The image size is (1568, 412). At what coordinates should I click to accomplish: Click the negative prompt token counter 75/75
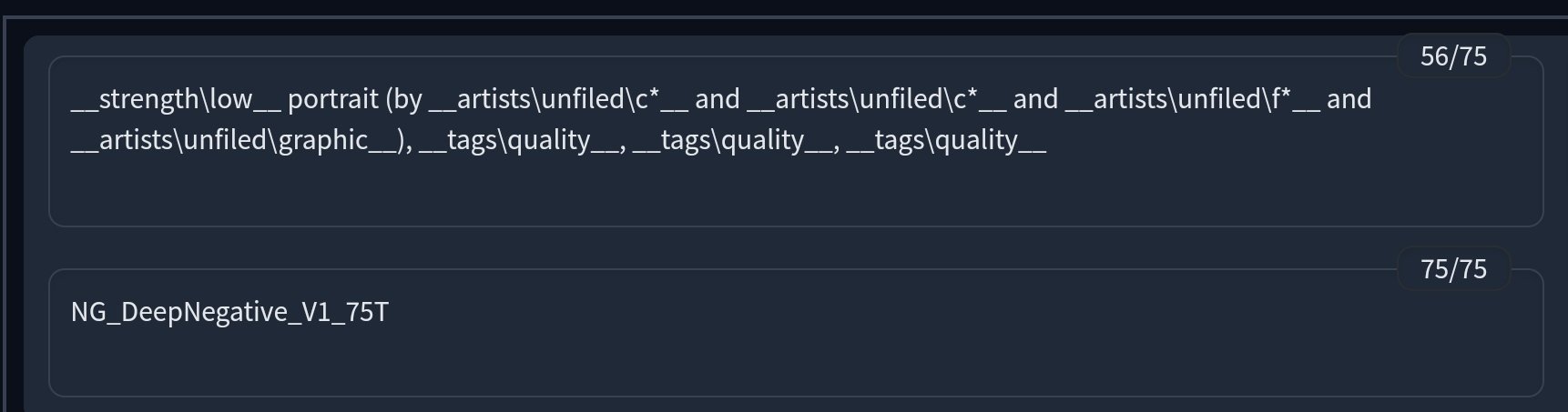(x=1453, y=269)
